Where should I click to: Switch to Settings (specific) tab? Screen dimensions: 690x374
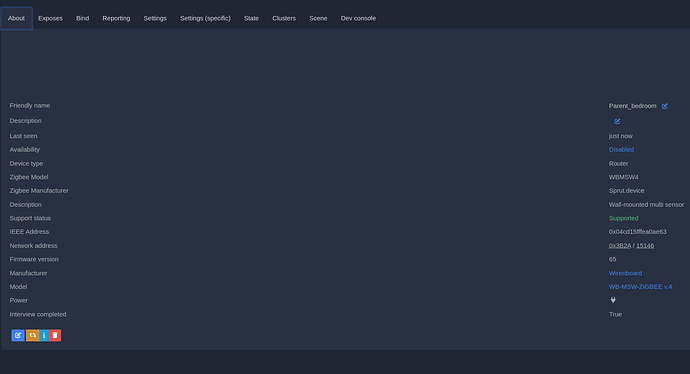click(205, 18)
